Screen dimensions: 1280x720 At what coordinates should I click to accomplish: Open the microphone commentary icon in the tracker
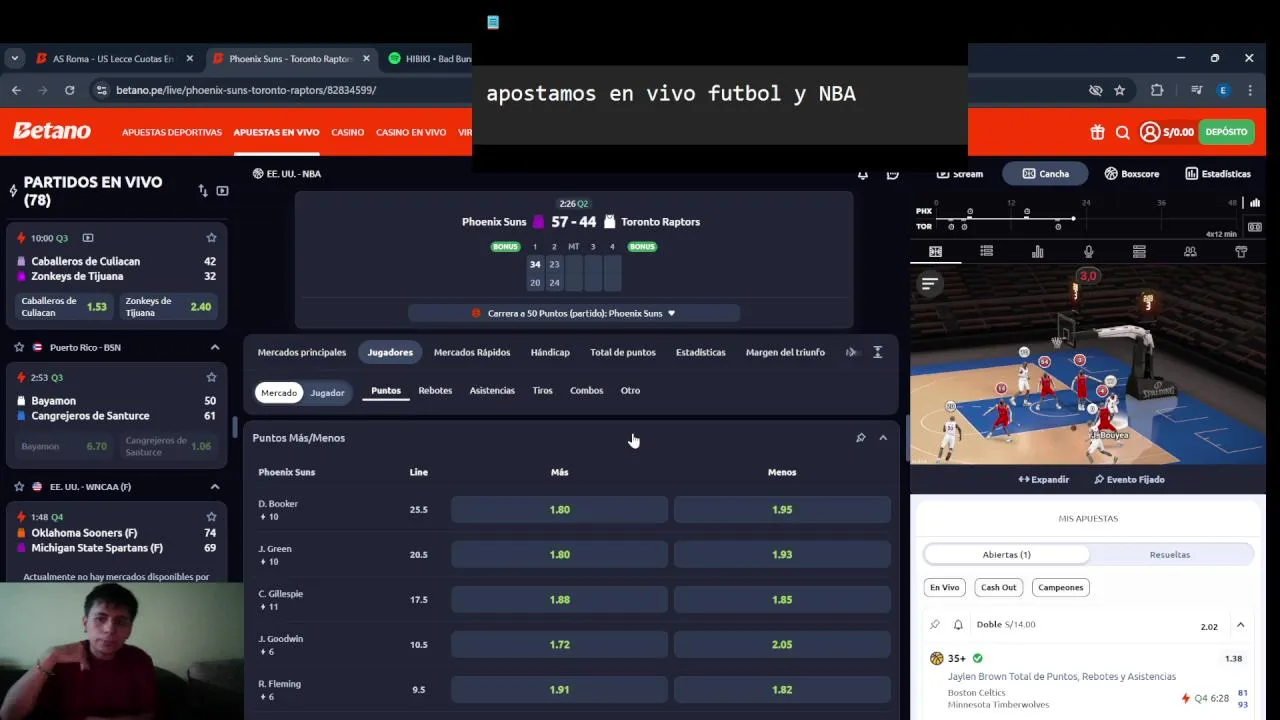point(1089,252)
